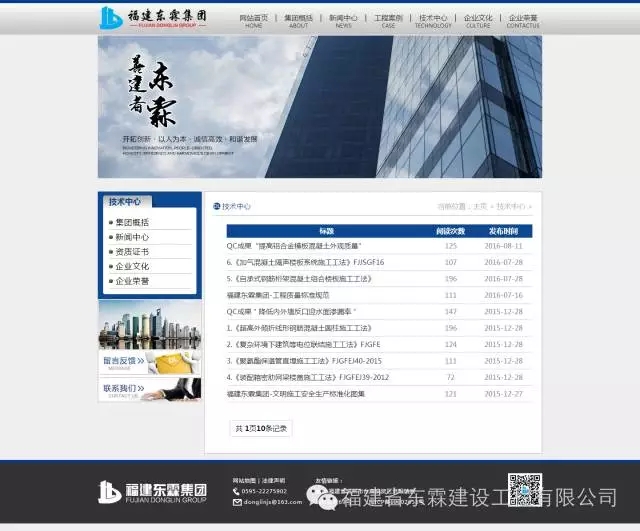Open 企业文化 from the sidebar menu
The image size is (640, 531).
(x=132, y=267)
